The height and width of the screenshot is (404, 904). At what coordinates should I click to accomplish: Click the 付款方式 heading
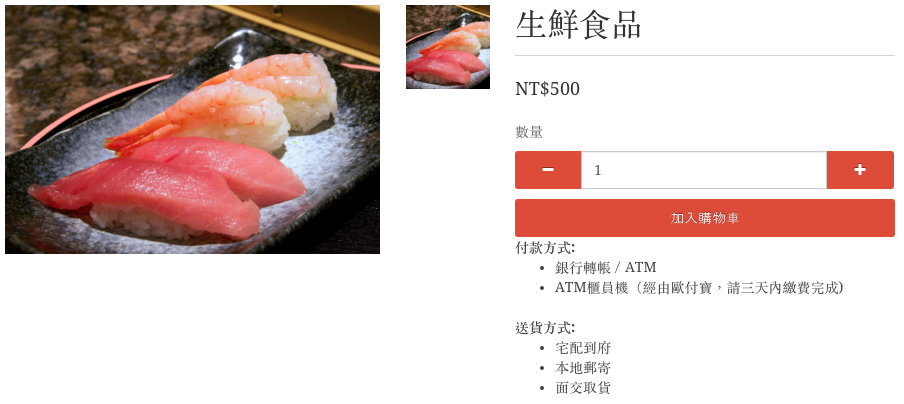(545, 248)
